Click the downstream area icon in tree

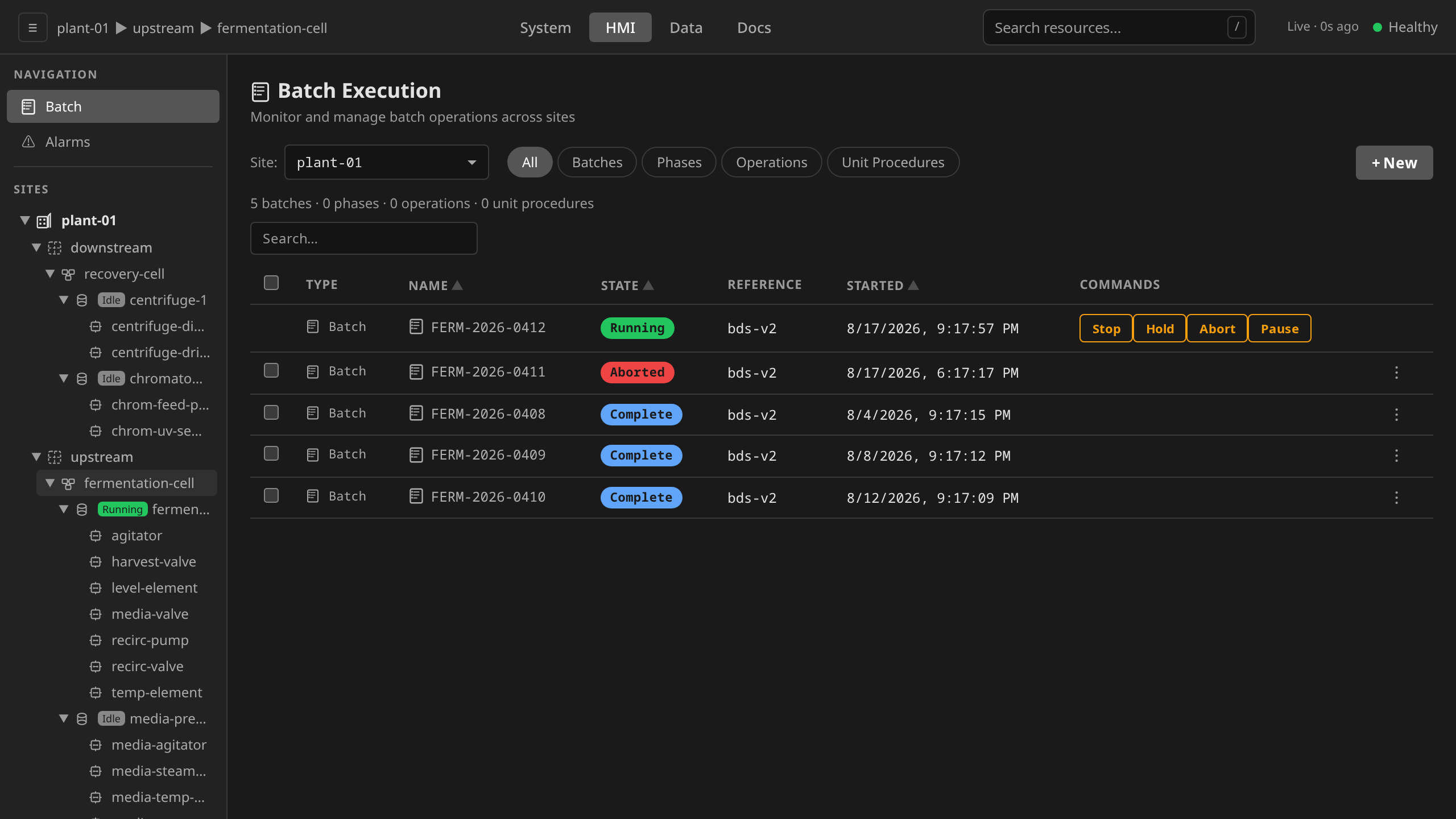tap(55, 248)
